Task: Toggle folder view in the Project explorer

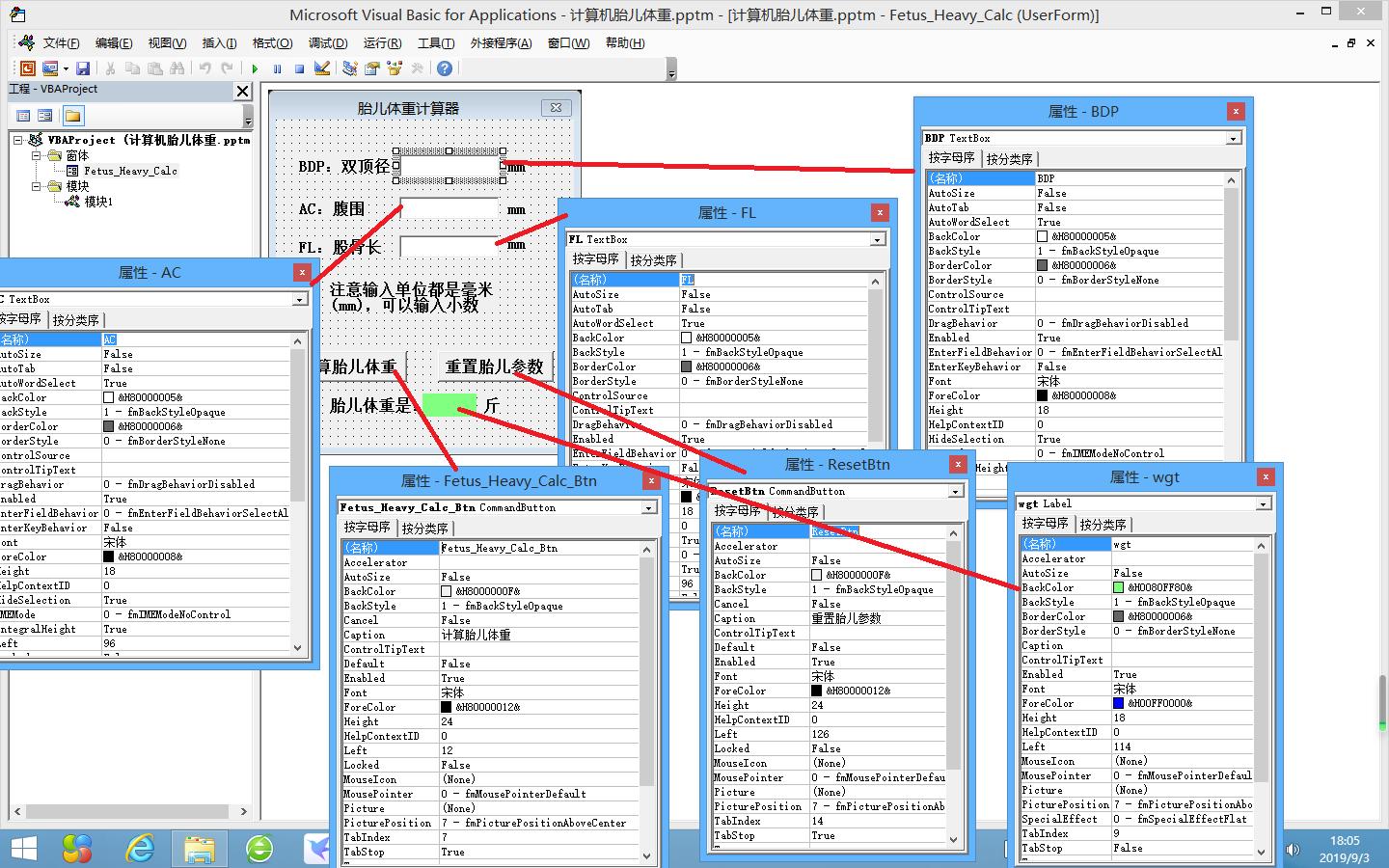Action: tap(72, 115)
